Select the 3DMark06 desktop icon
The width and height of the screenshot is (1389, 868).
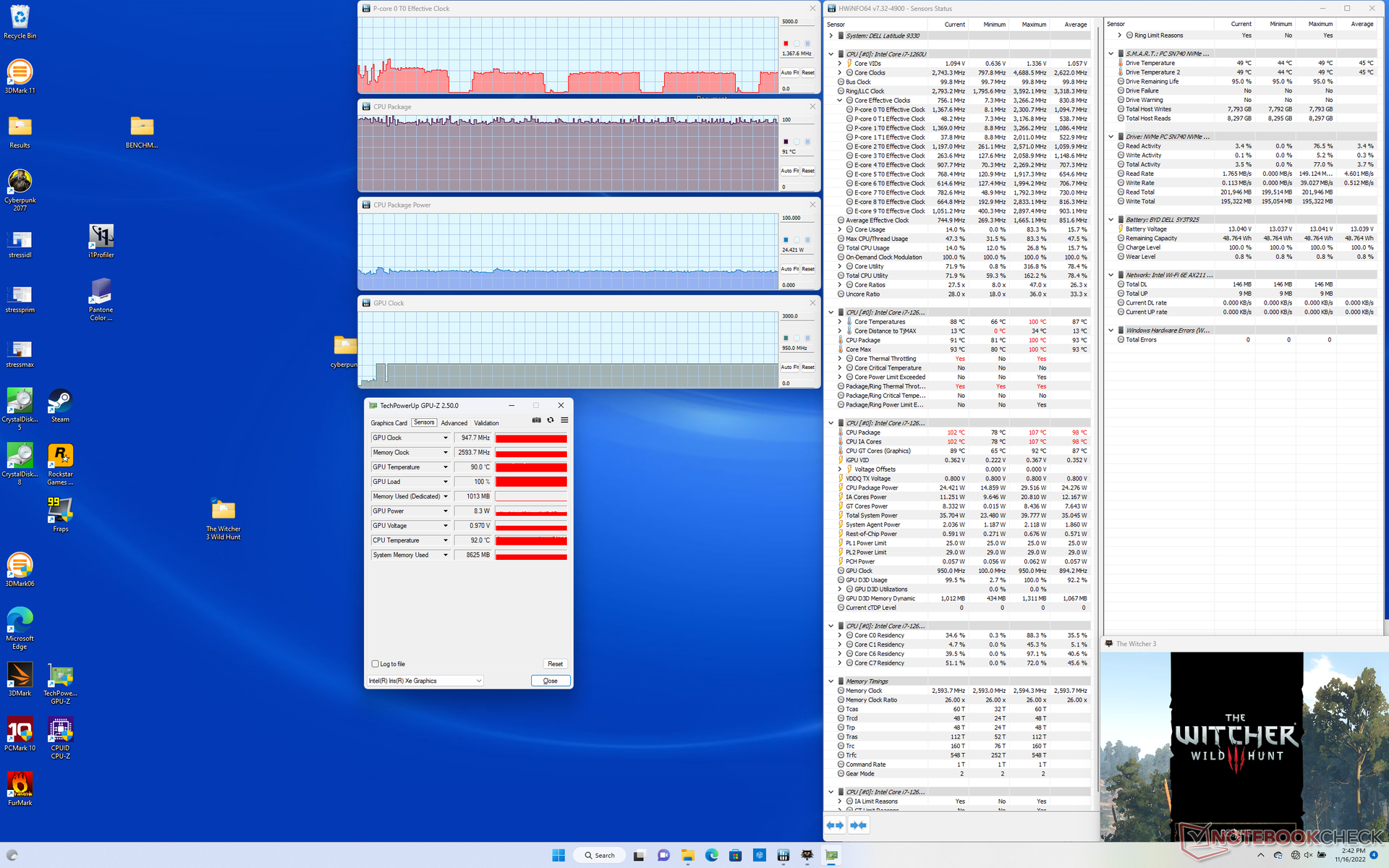tap(20, 570)
